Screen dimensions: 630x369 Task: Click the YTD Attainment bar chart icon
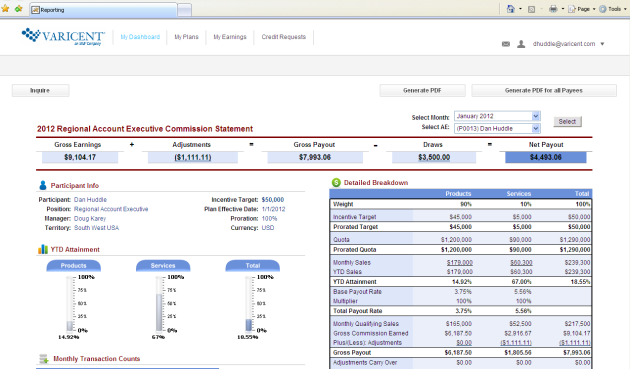(43, 249)
